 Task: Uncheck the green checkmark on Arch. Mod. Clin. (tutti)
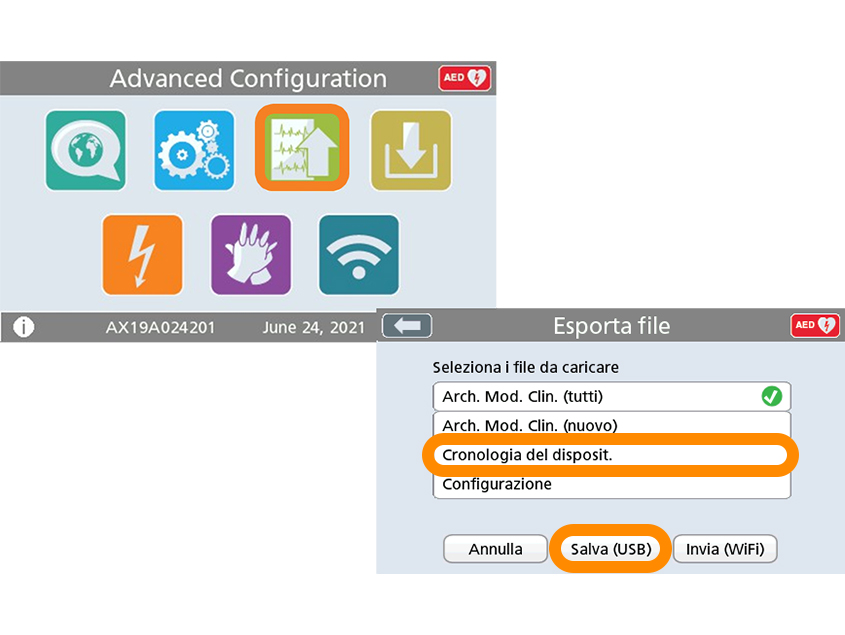771,397
